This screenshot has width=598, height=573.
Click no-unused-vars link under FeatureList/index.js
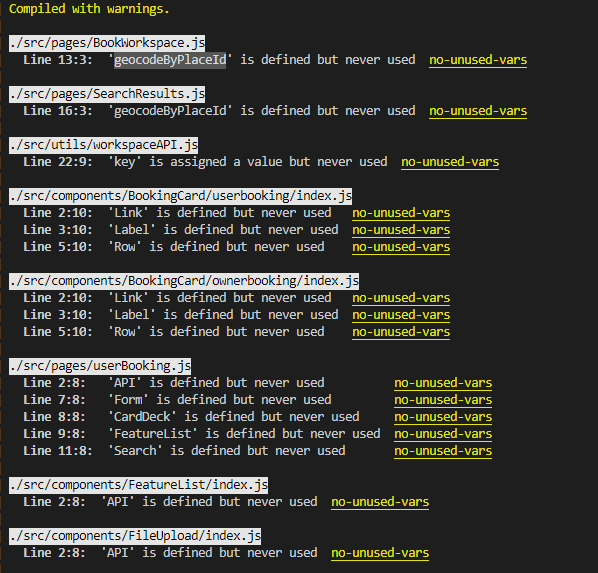click(380, 502)
